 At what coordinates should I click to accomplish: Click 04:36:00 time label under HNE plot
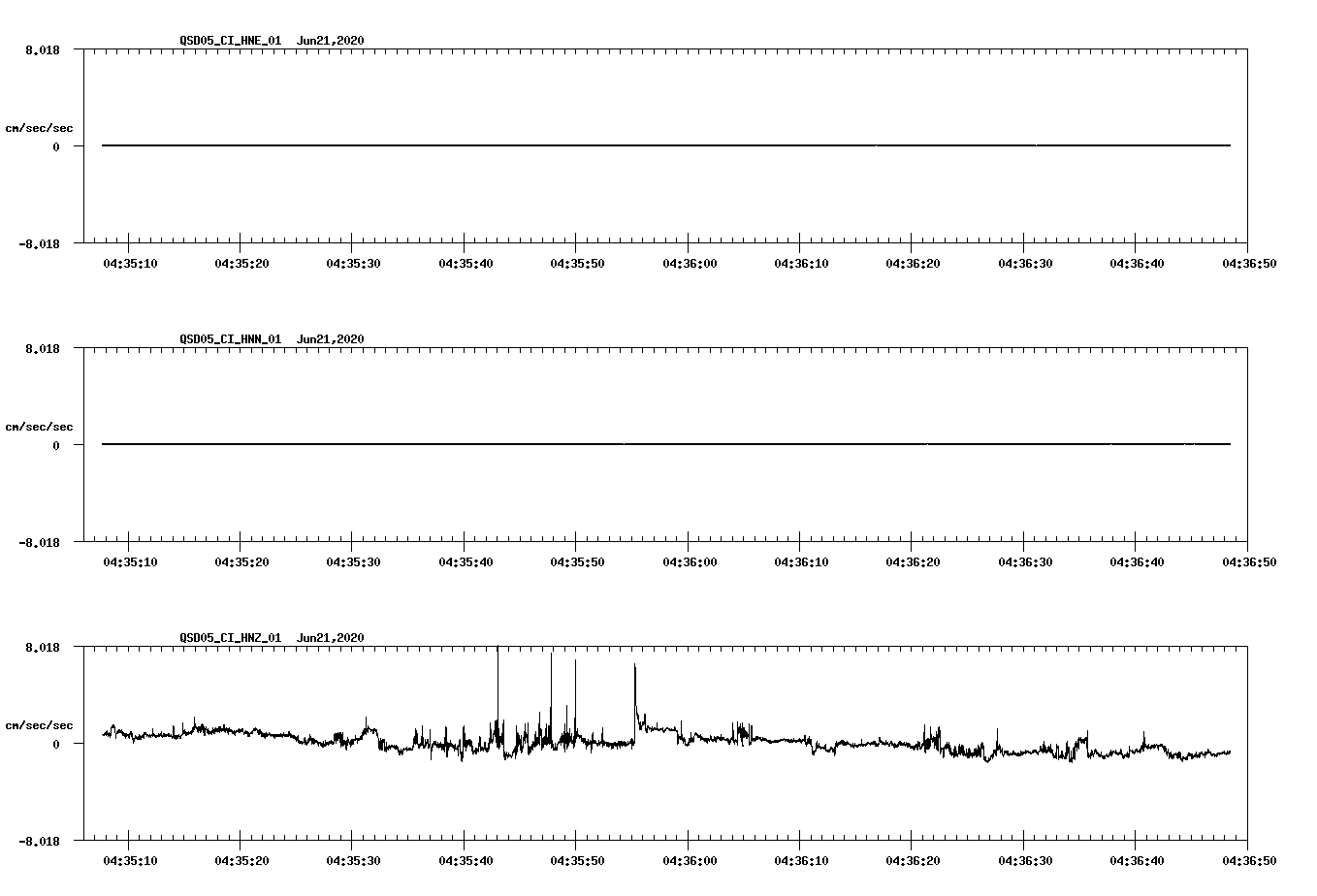coord(690,264)
